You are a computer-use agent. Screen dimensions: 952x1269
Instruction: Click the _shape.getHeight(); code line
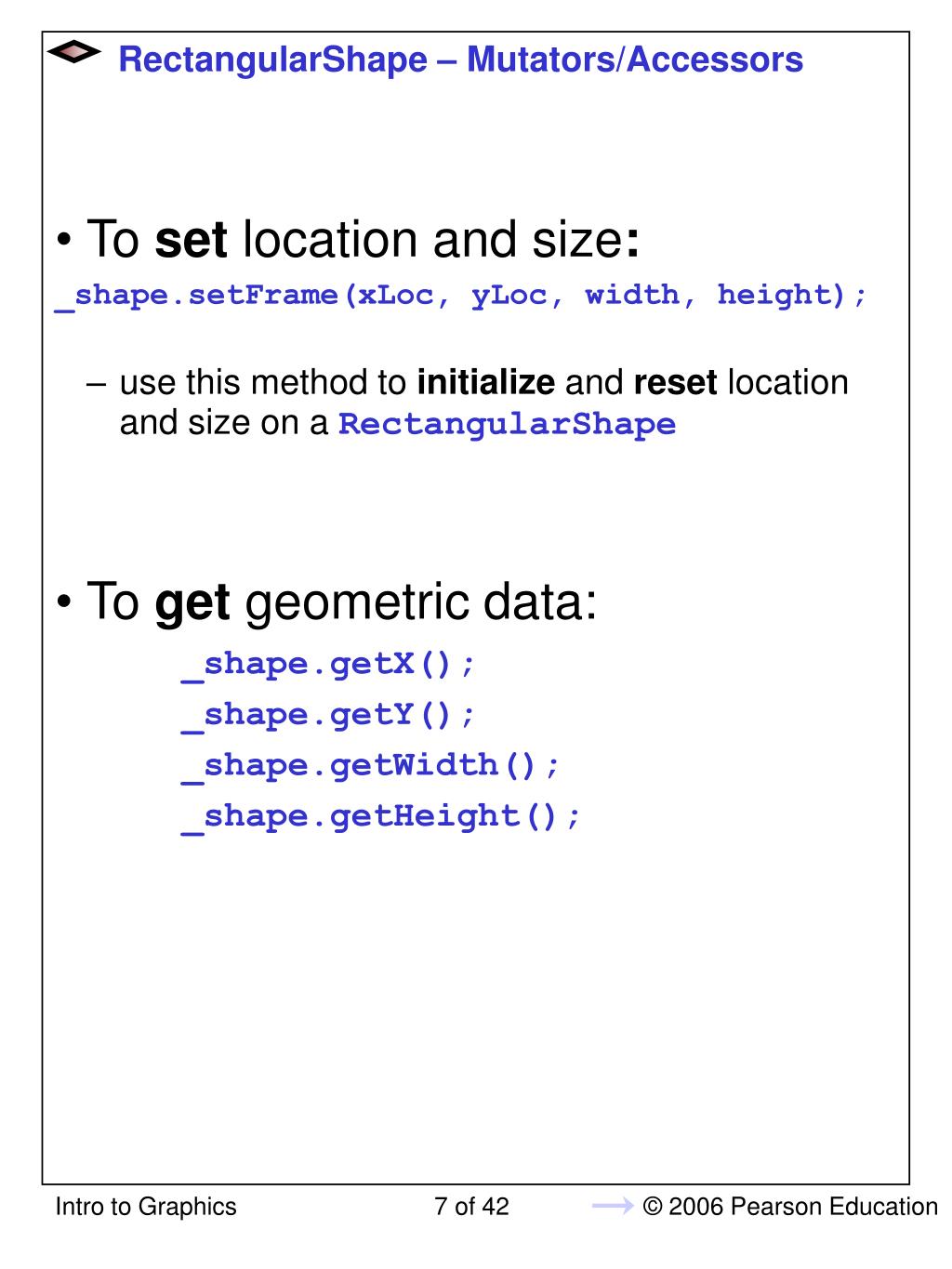tap(380, 816)
